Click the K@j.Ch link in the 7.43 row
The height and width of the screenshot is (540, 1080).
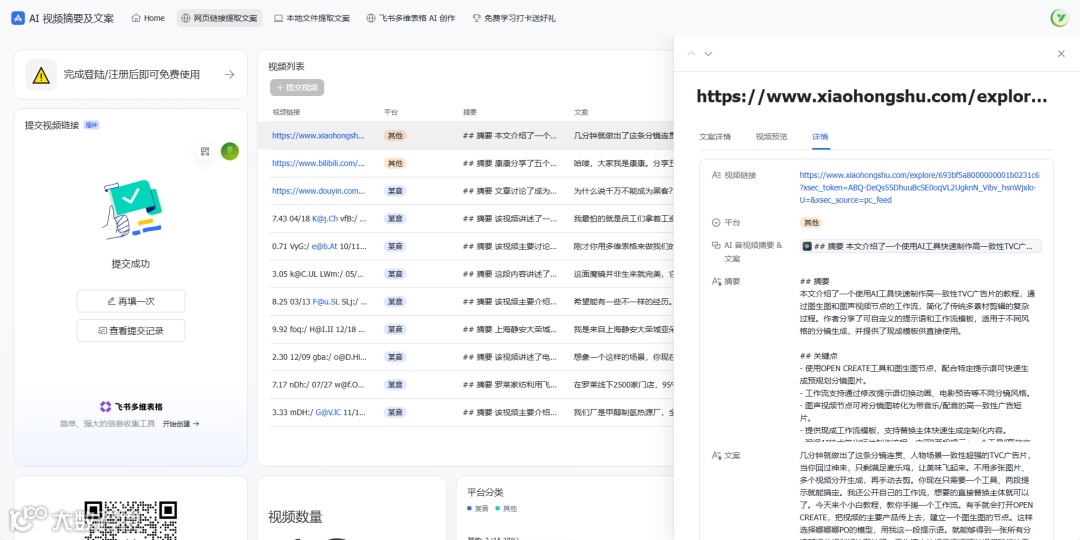tap(325, 218)
